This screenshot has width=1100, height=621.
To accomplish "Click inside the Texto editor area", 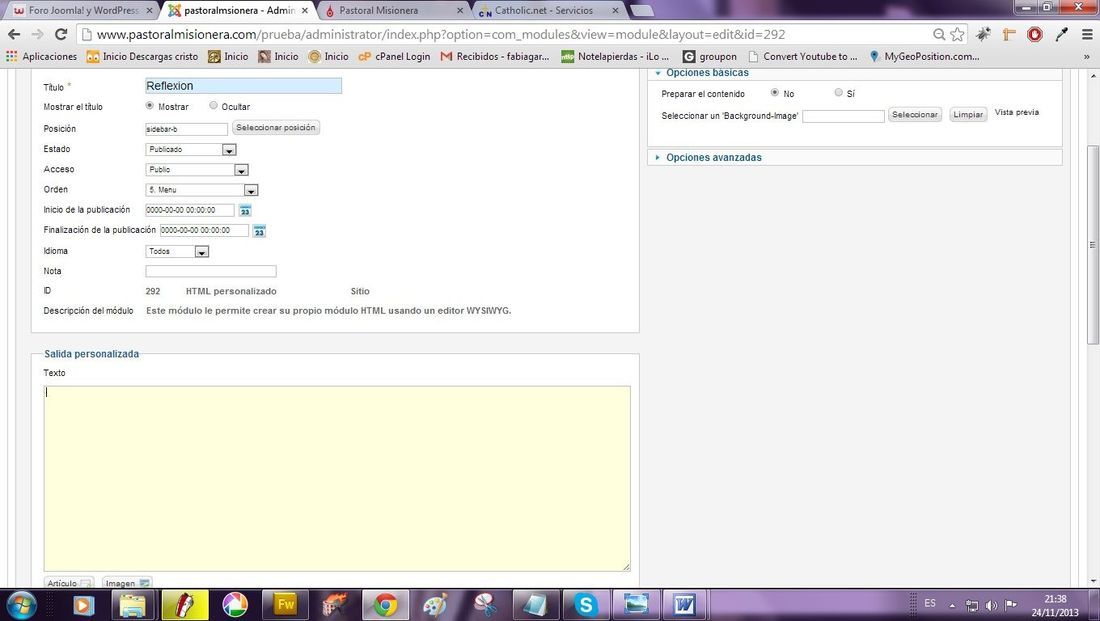I will click(337, 478).
